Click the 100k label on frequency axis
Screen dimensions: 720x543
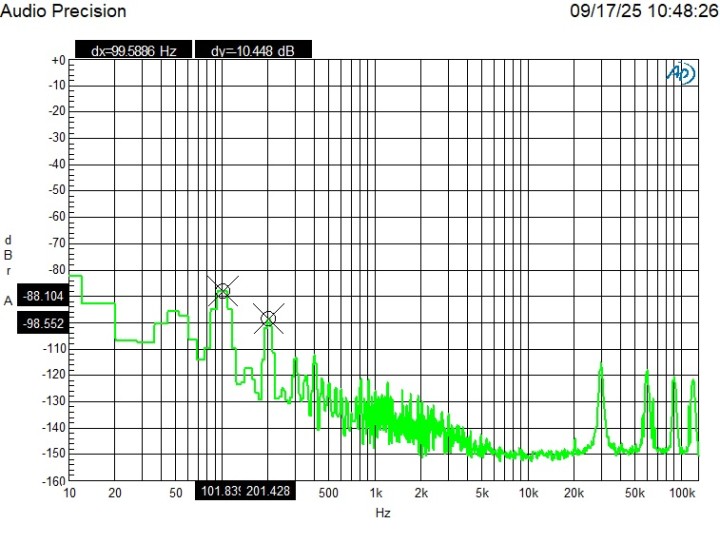tap(683, 493)
